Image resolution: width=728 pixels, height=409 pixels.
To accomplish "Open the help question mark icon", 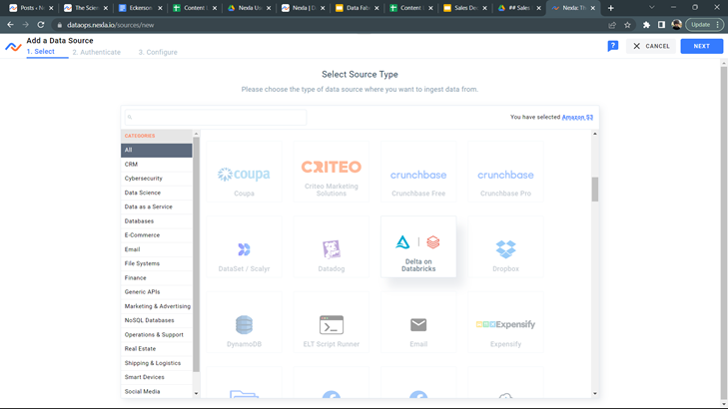I will pyautogui.click(x=613, y=46).
